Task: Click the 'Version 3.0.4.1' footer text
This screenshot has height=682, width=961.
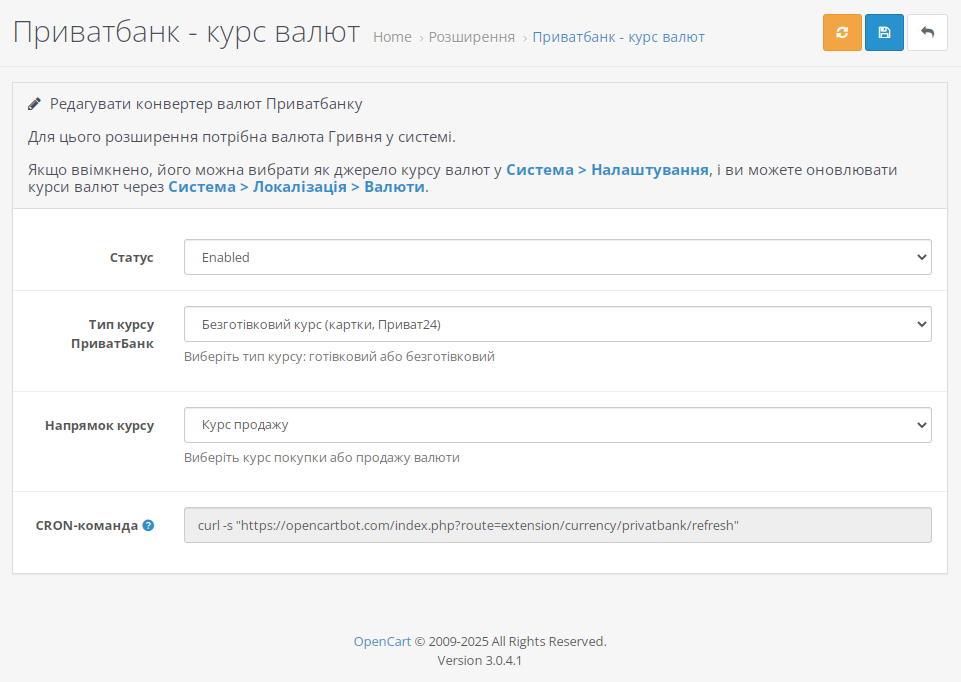Action: [479, 661]
